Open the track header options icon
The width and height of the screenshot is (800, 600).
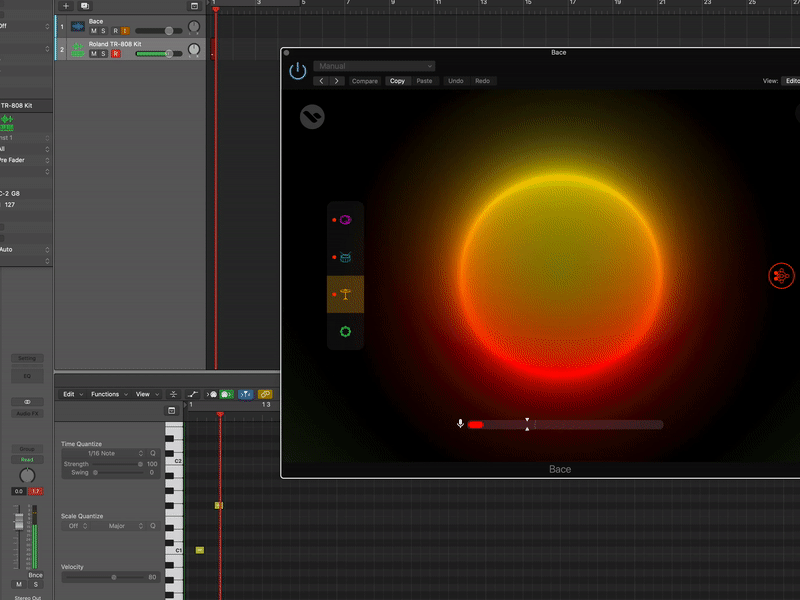pos(194,6)
